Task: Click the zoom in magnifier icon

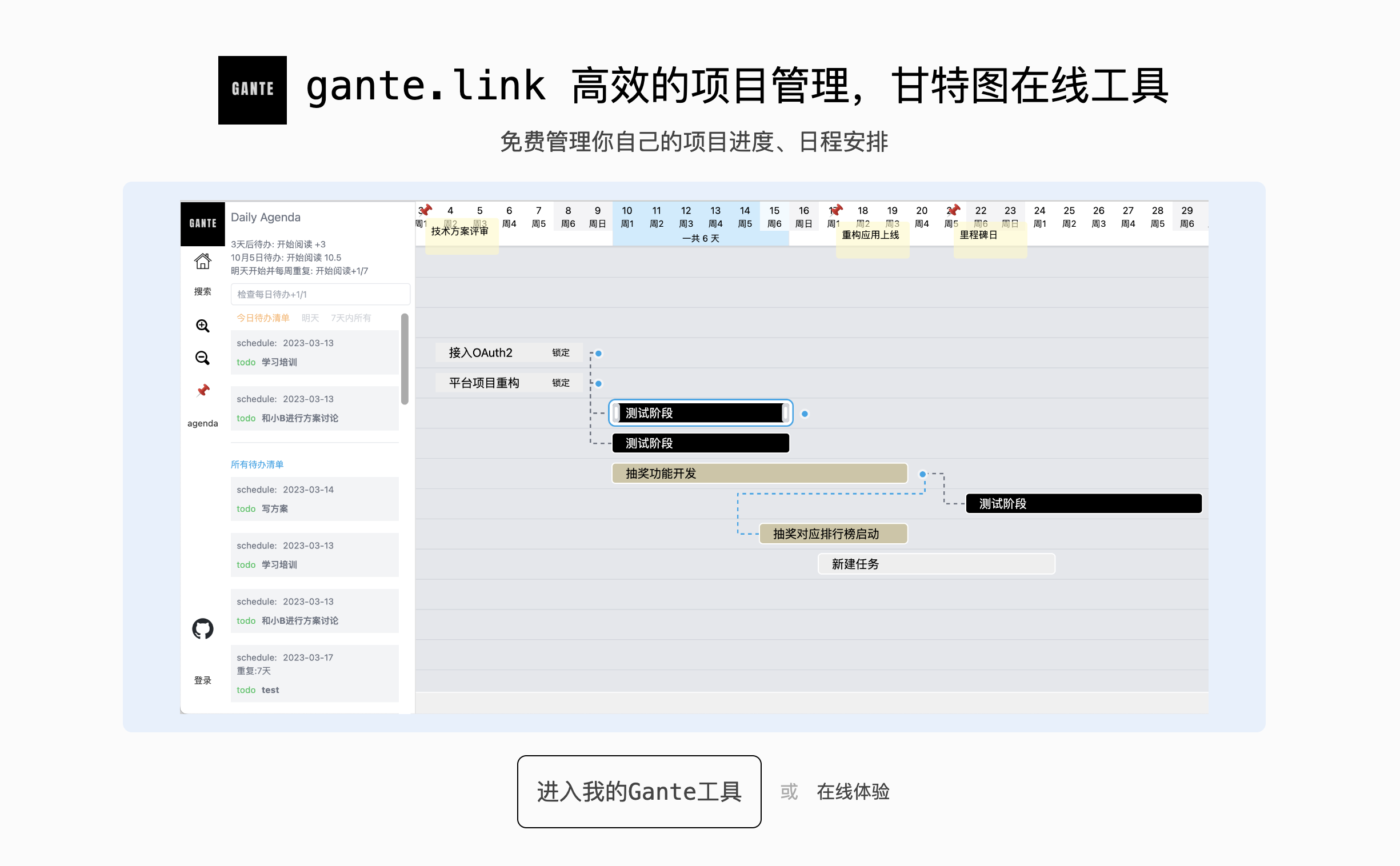Action: pos(203,326)
